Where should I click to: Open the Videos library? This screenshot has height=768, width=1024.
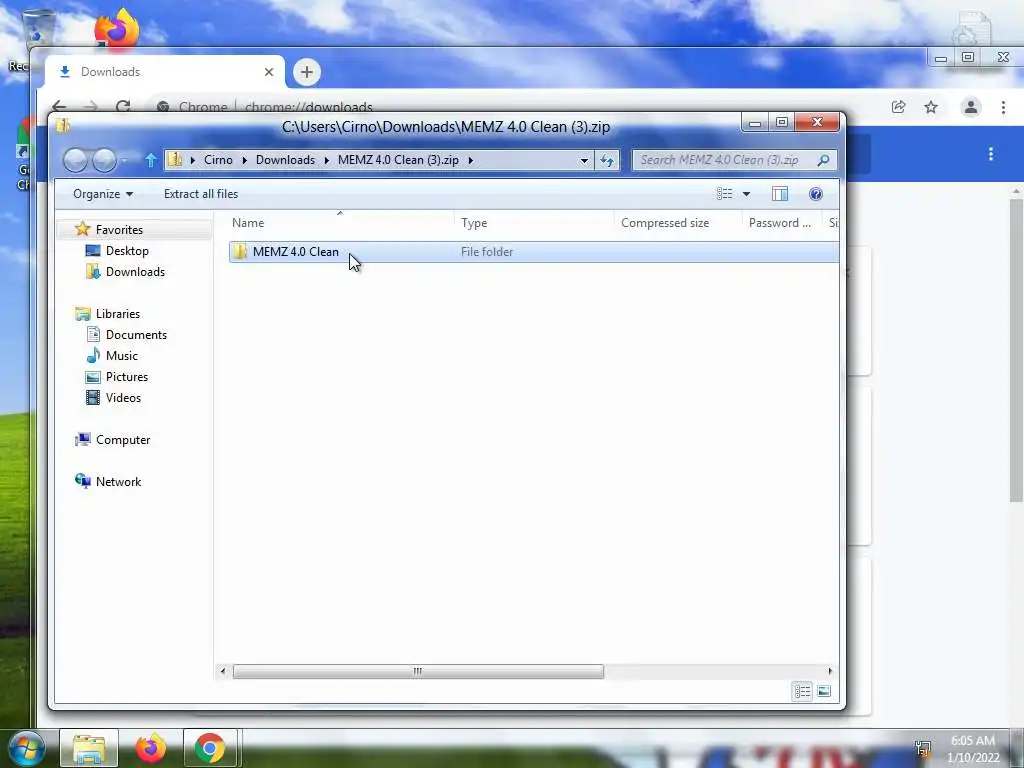tap(123, 398)
